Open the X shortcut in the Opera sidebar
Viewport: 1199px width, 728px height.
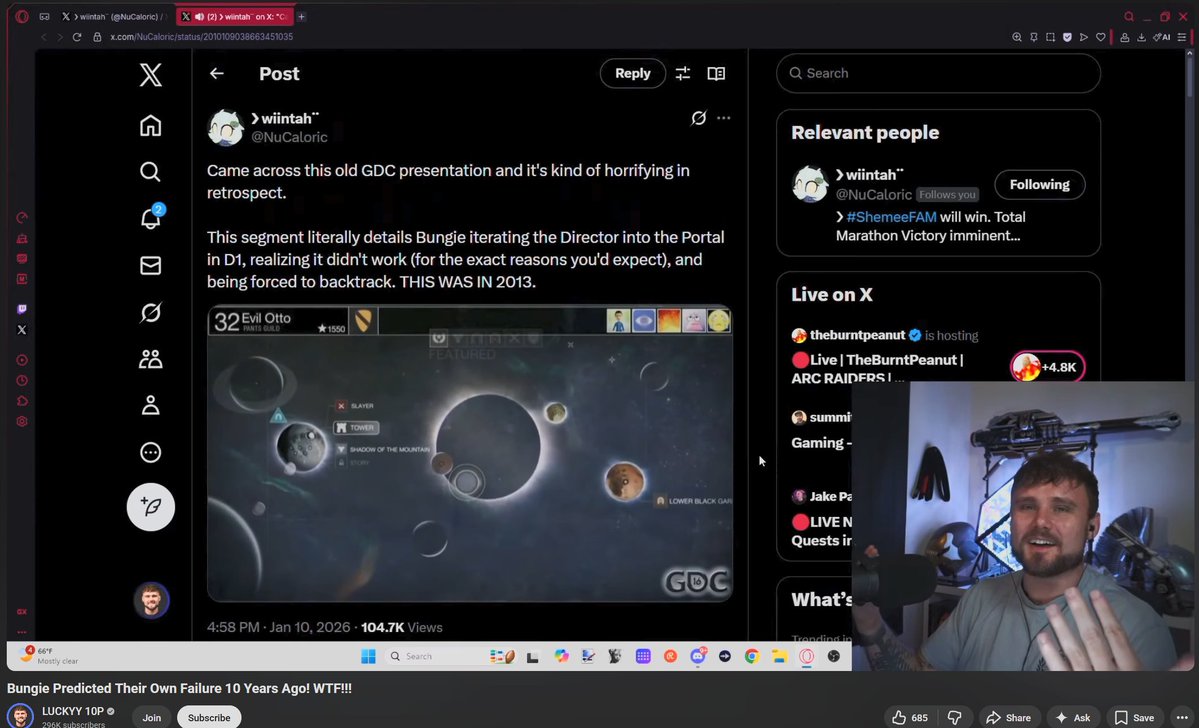pyautogui.click(x=21, y=330)
